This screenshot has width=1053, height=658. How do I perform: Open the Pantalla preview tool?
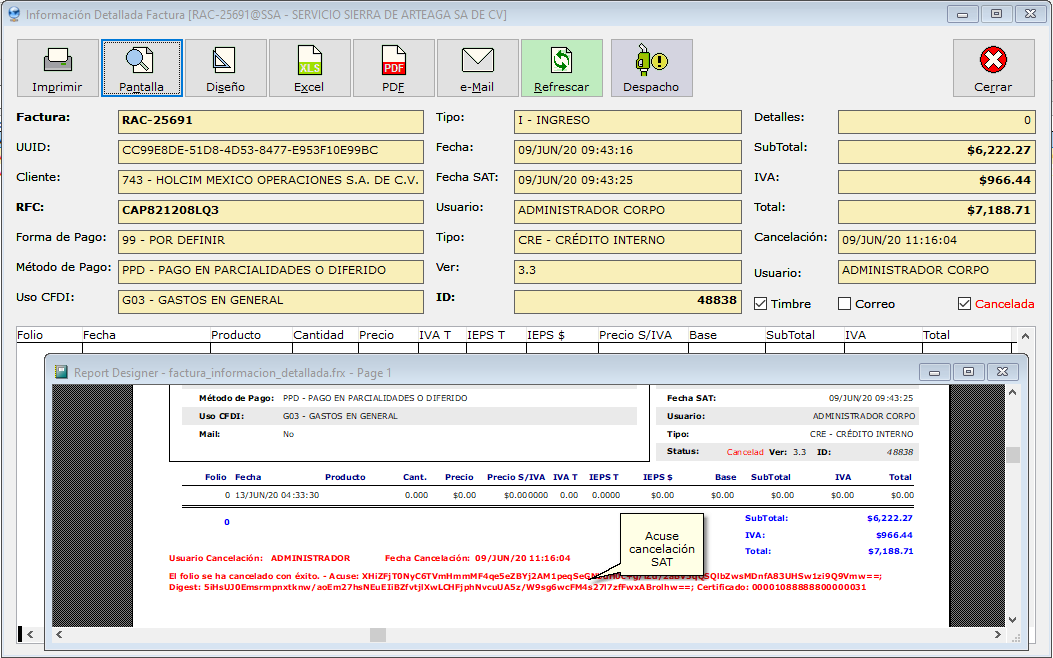coord(141,67)
